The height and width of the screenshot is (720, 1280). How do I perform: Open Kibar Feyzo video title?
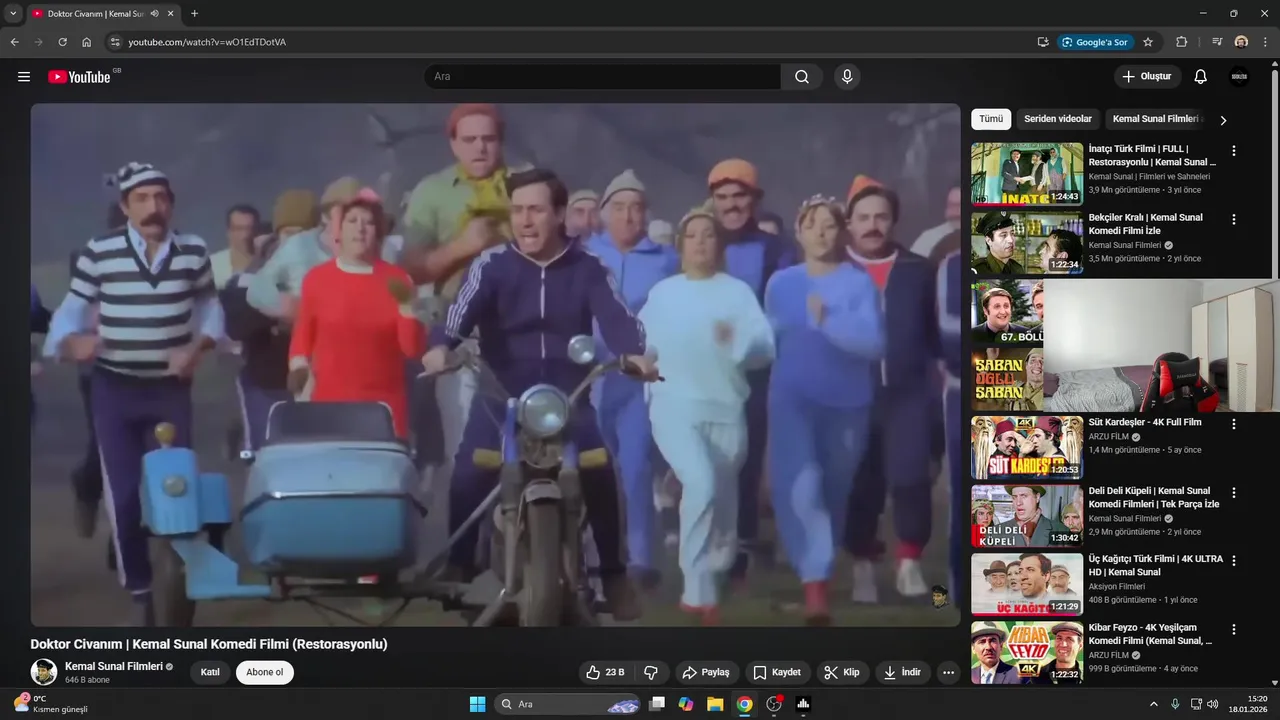click(1151, 634)
